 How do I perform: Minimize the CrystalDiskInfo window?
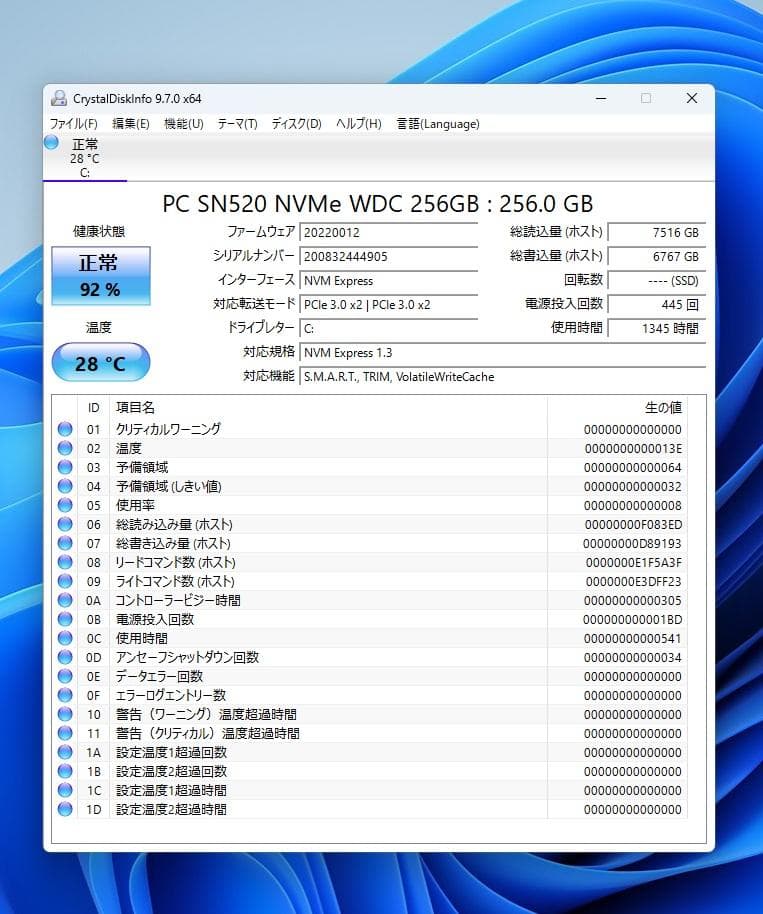(601, 99)
